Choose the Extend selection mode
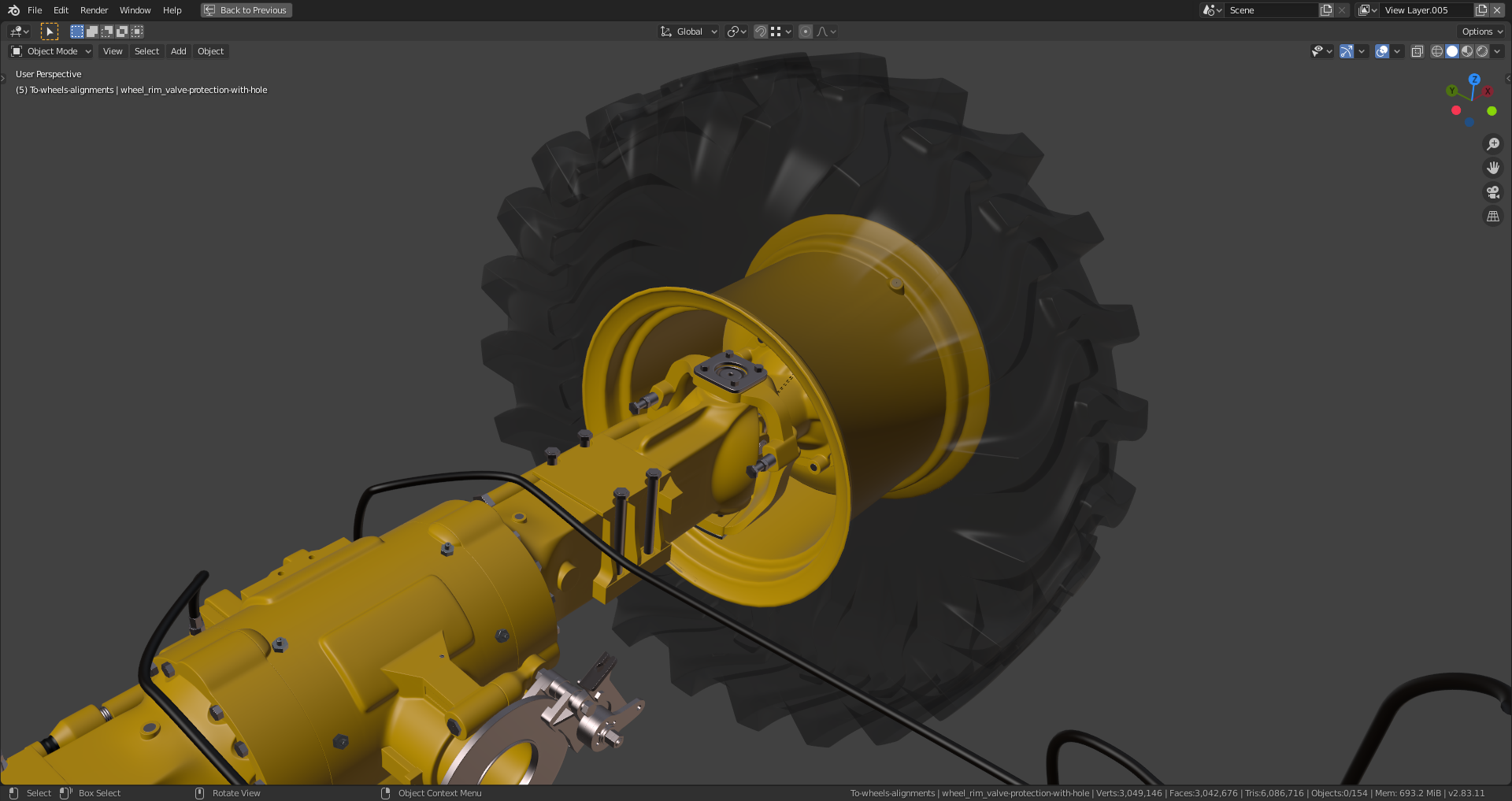The image size is (1512, 801). click(91, 32)
